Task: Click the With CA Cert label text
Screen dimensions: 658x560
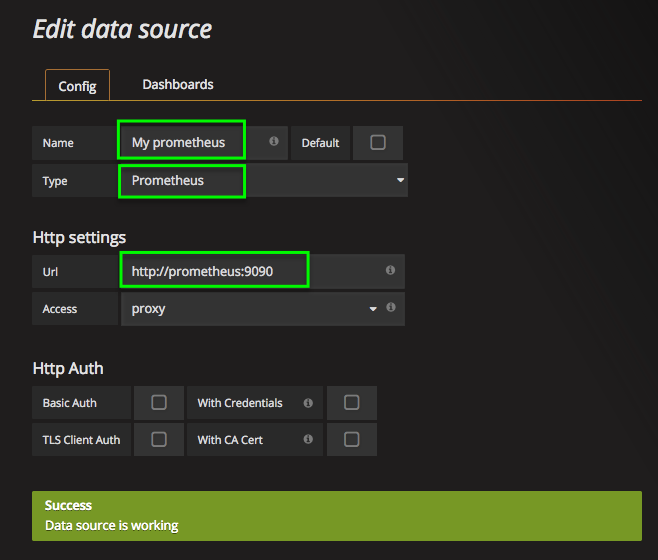Action: [x=230, y=440]
